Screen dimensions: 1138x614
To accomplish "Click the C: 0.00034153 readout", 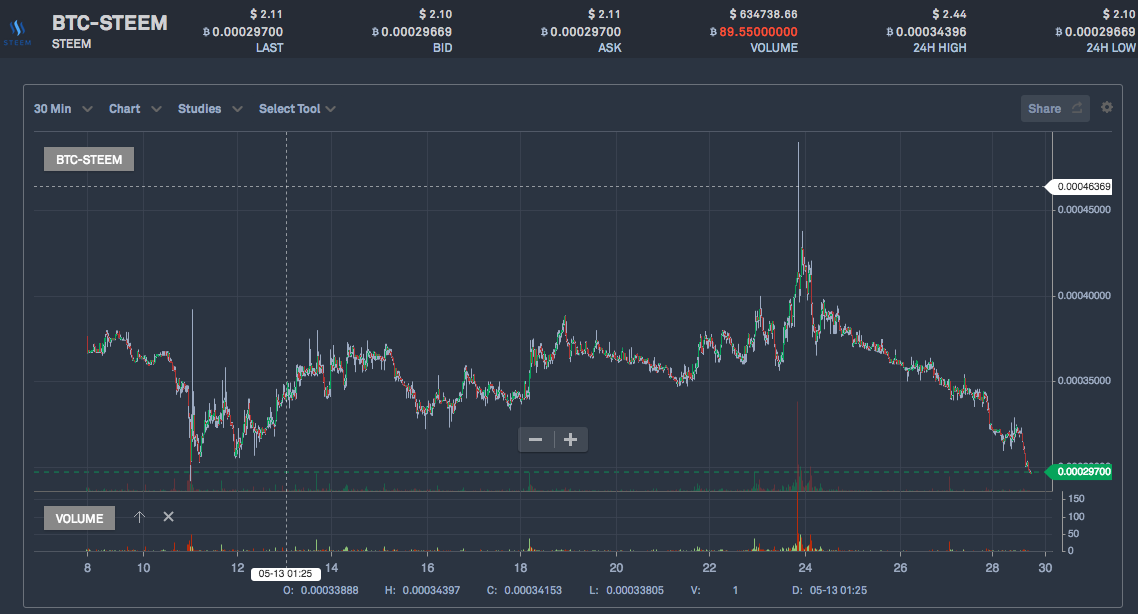I will click(x=524, y=590).
